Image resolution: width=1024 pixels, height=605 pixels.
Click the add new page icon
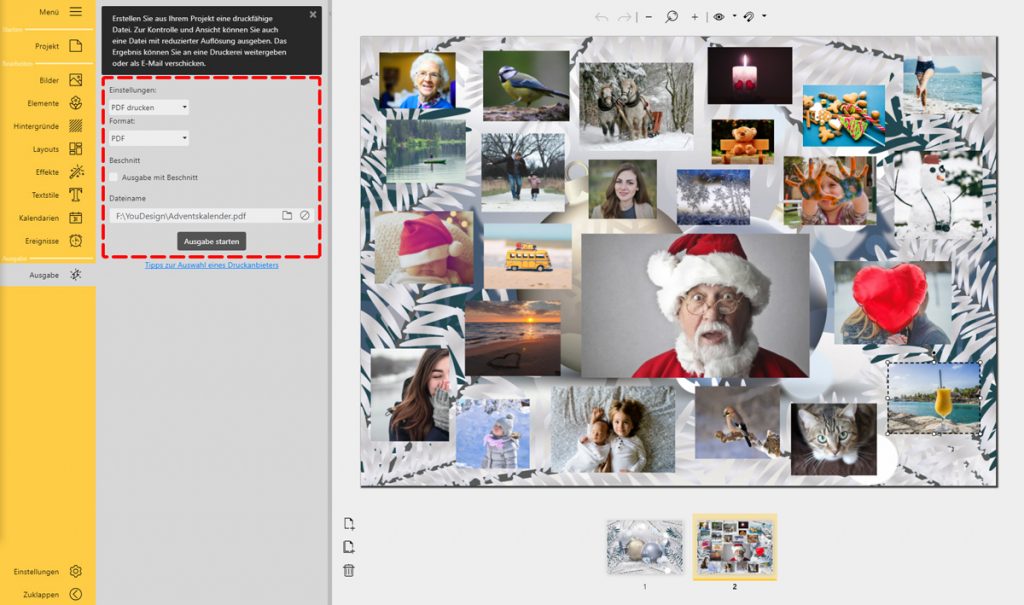348,524
